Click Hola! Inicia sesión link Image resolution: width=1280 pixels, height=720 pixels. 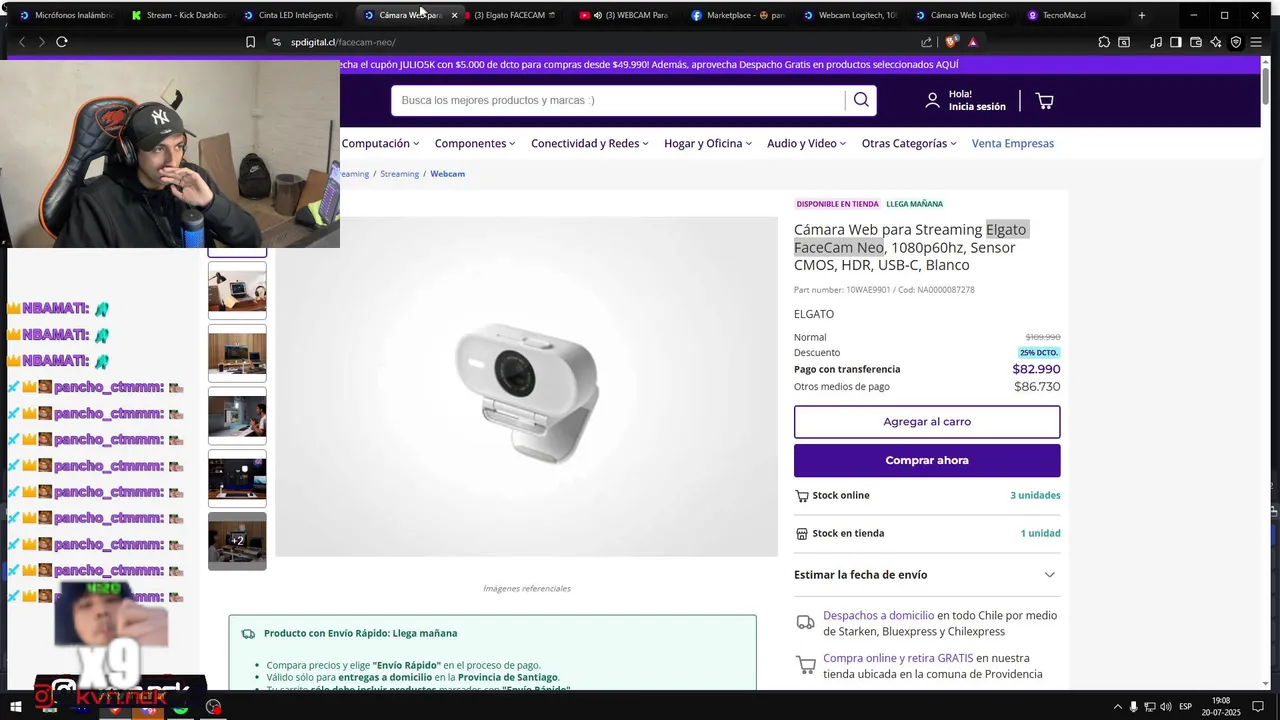point(977,101)
